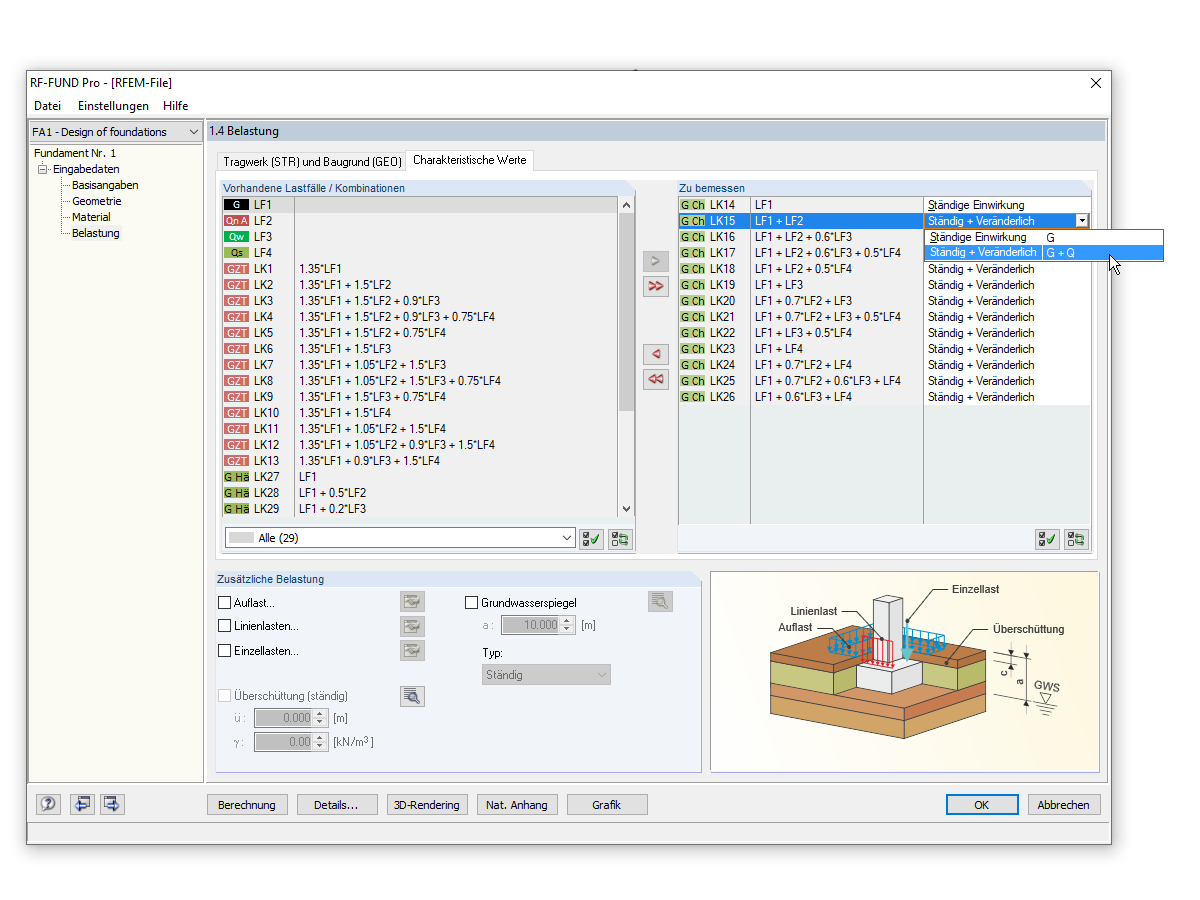Click Grafik button

click(x=607, y=805)
